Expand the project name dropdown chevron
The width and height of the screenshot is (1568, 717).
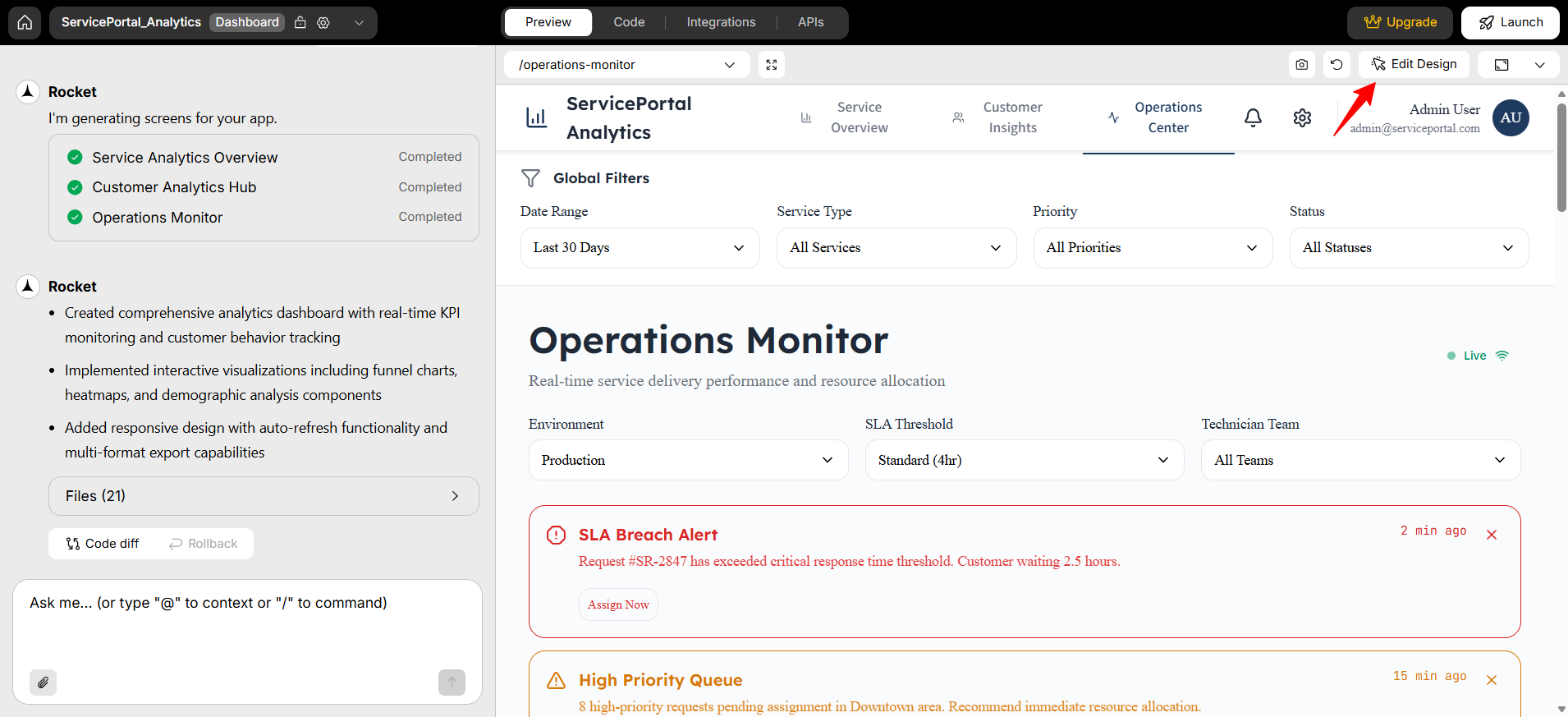[359, 22]
